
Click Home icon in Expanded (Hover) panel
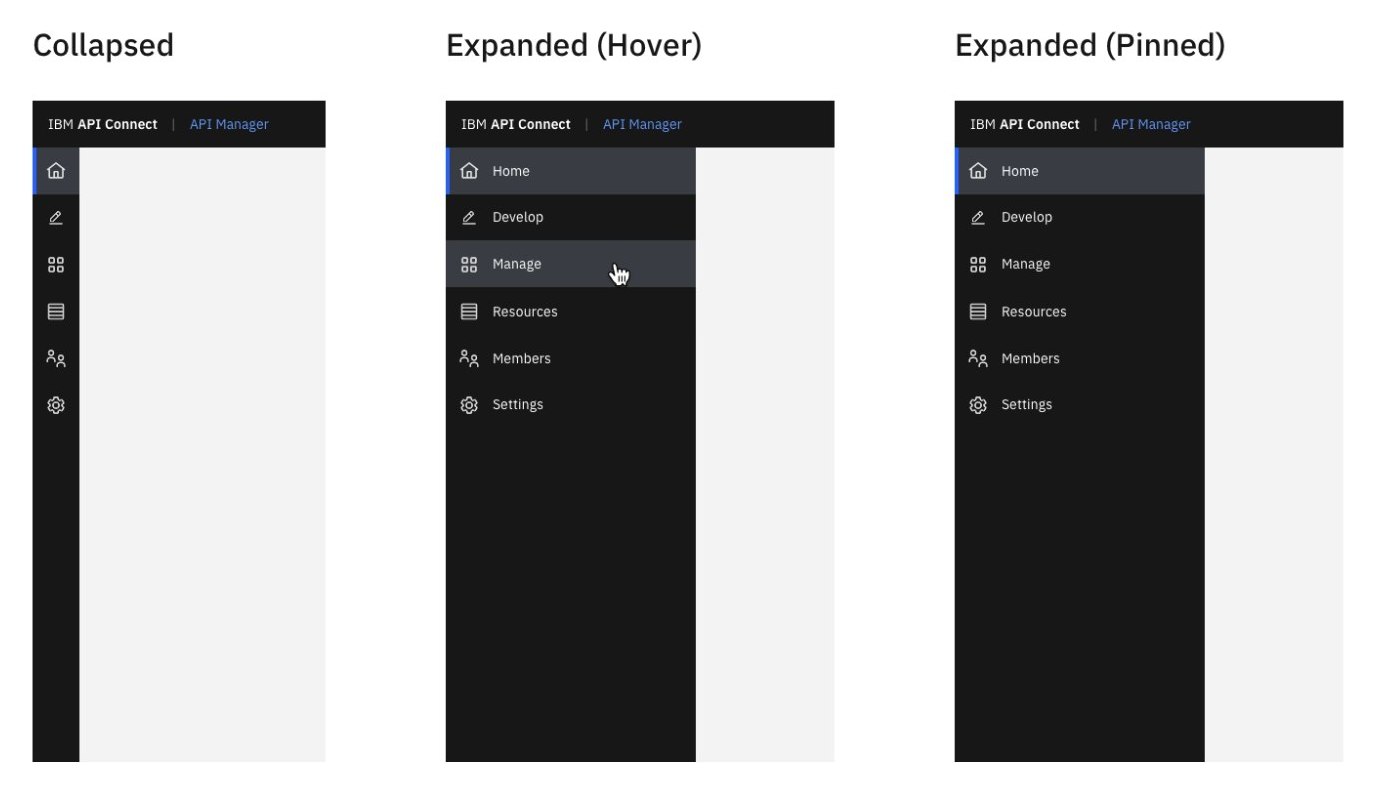(x=469, y=171)
